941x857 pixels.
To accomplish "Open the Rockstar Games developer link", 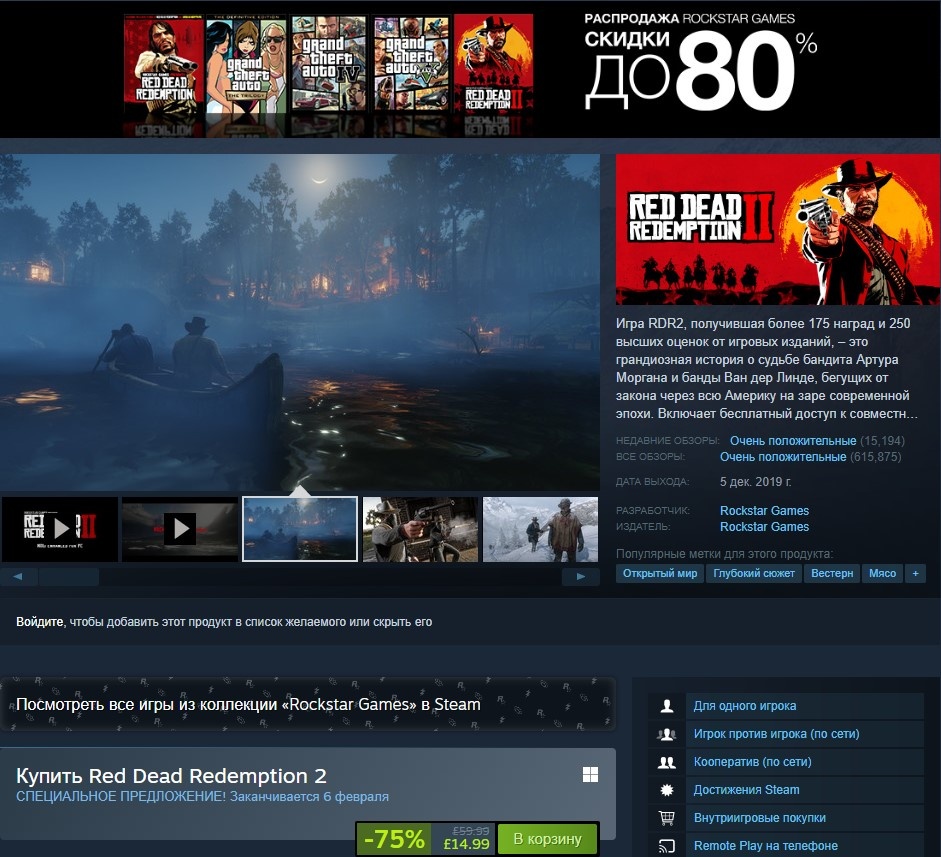I will tap(764, 510).
